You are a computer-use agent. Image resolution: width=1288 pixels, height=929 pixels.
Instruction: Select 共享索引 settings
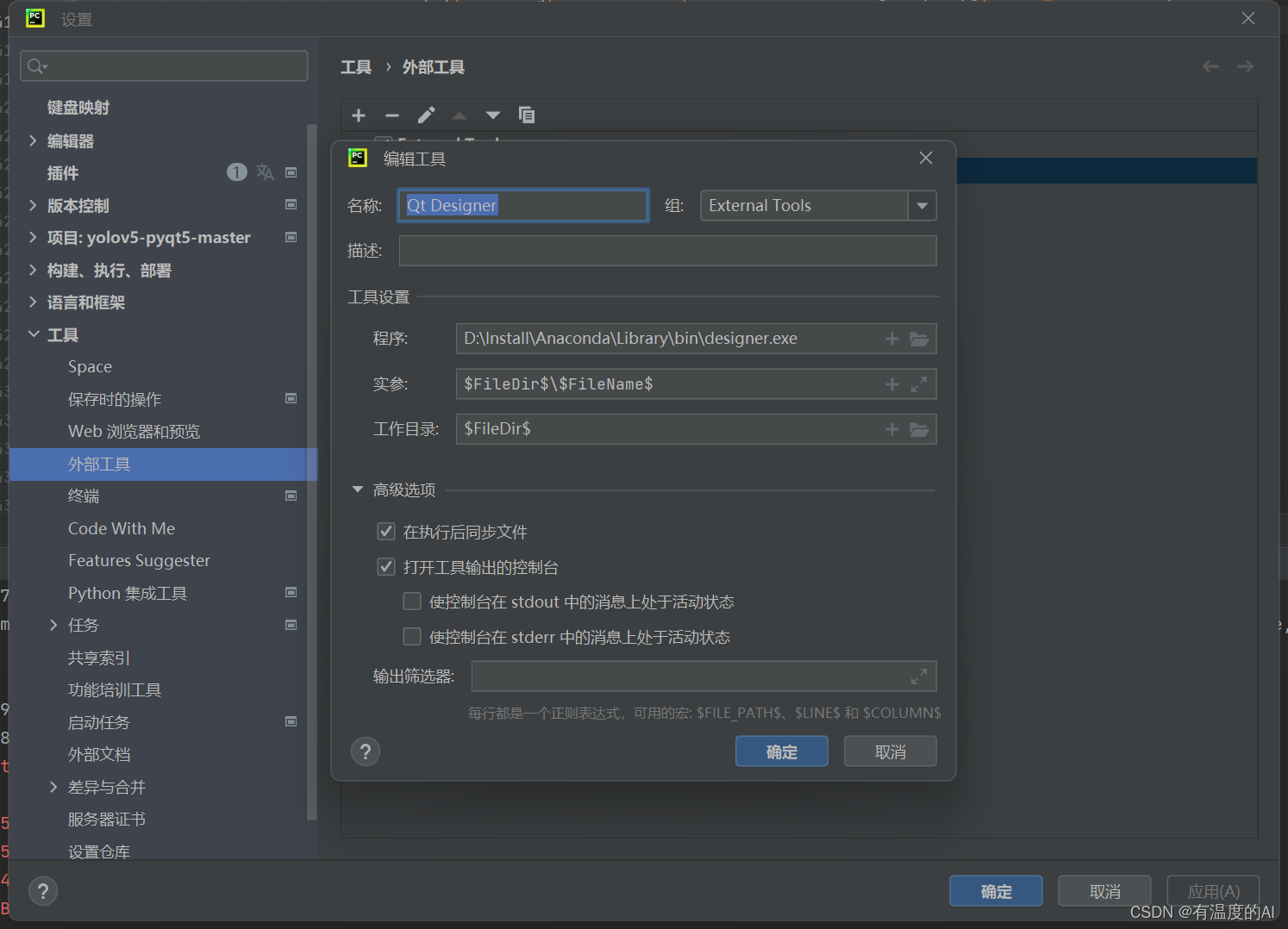click(x=99, y=658)
